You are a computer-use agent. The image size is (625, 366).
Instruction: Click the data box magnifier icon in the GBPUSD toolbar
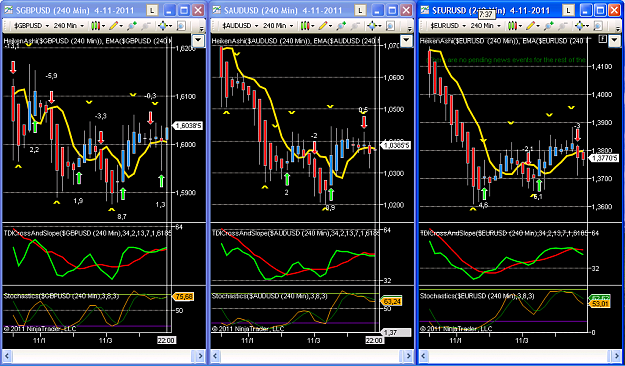pos(181,26)
